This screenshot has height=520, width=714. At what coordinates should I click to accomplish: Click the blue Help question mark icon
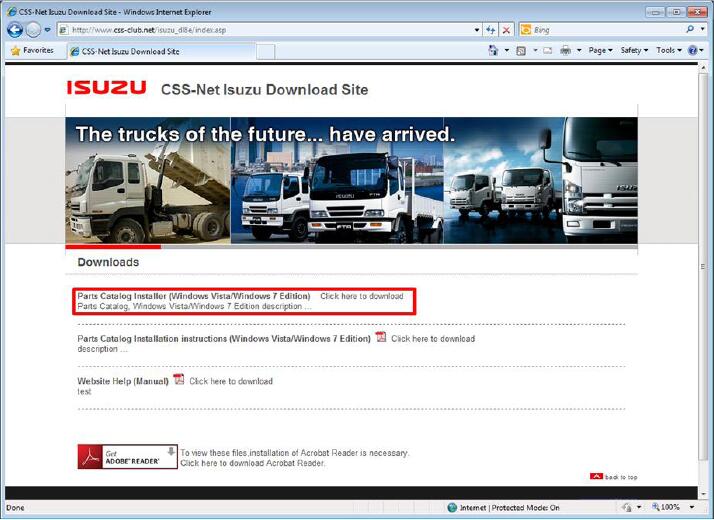click(x=693, y=51)
